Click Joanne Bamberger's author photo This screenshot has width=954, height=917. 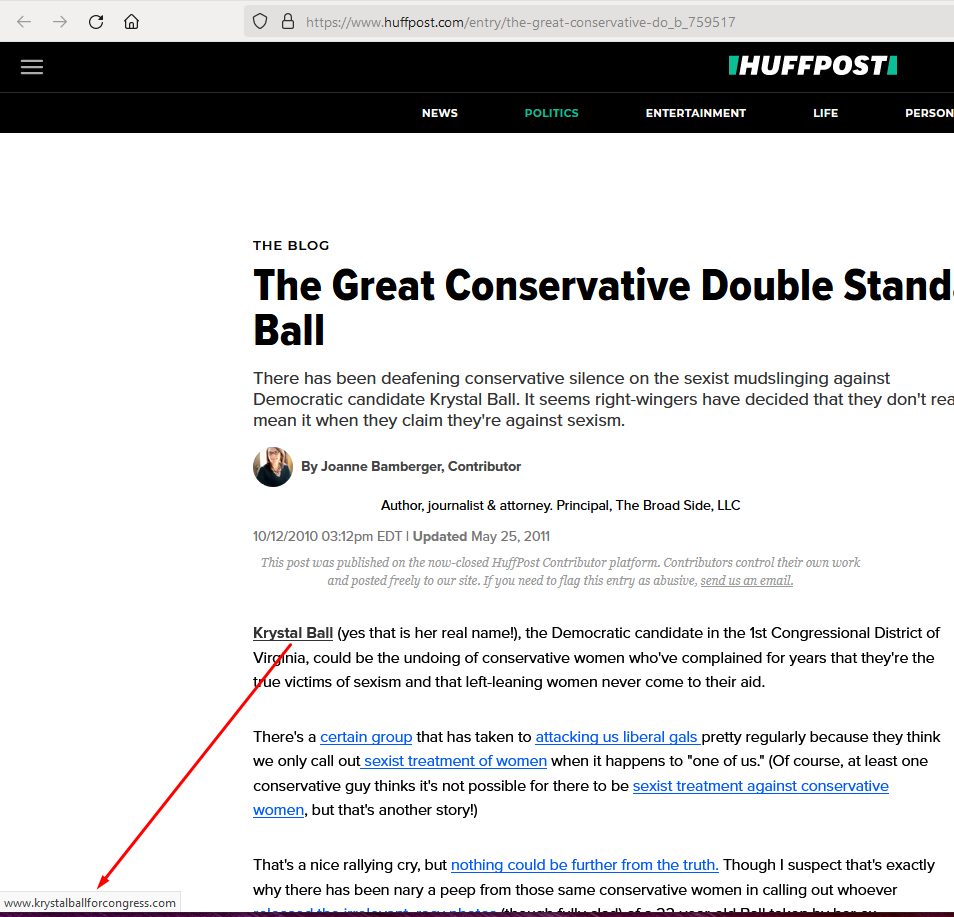coord(273,467)
